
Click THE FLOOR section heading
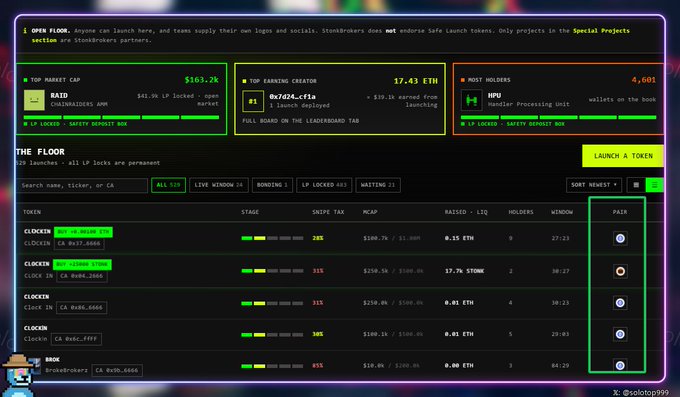[x=40, y=152]
